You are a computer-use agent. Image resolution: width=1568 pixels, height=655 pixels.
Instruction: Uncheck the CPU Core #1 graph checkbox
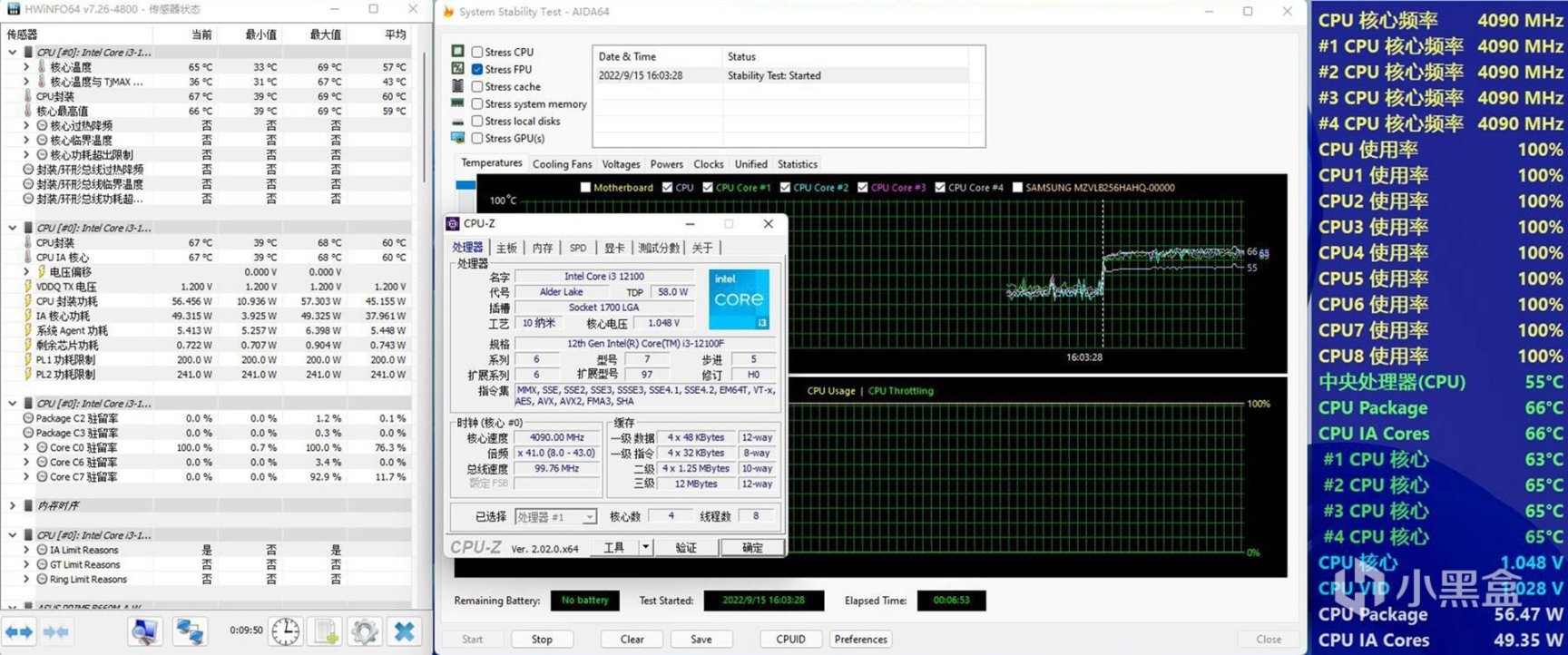(x=708, y=188)
